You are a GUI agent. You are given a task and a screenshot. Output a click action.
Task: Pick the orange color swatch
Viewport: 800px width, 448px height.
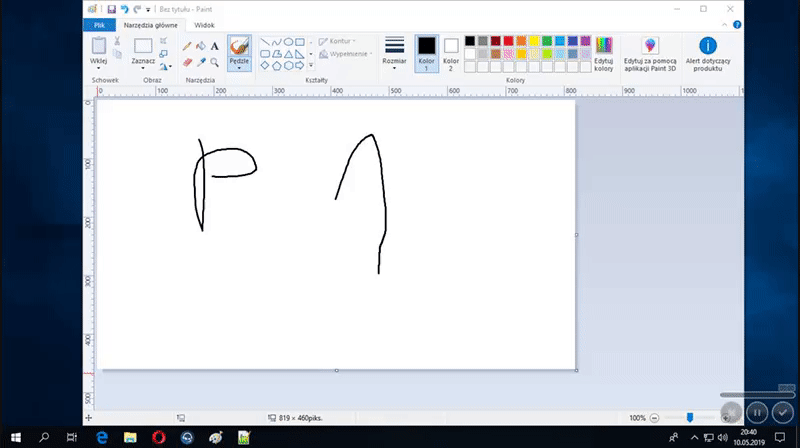pyautogui.click(x=521, y=41)
